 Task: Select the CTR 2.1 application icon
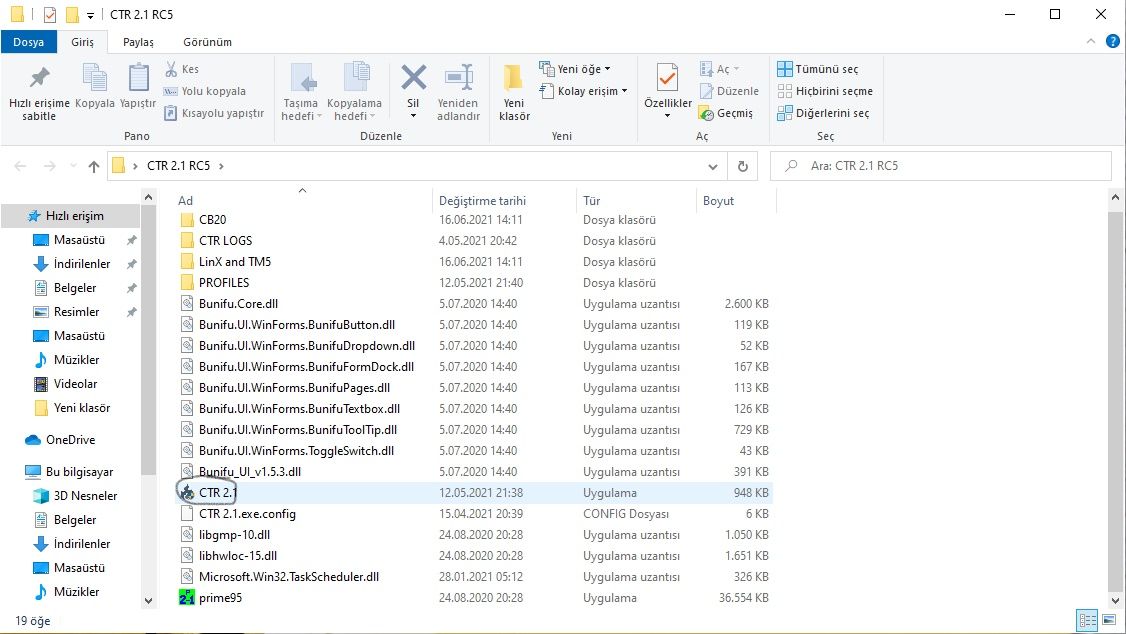[187, 493]
